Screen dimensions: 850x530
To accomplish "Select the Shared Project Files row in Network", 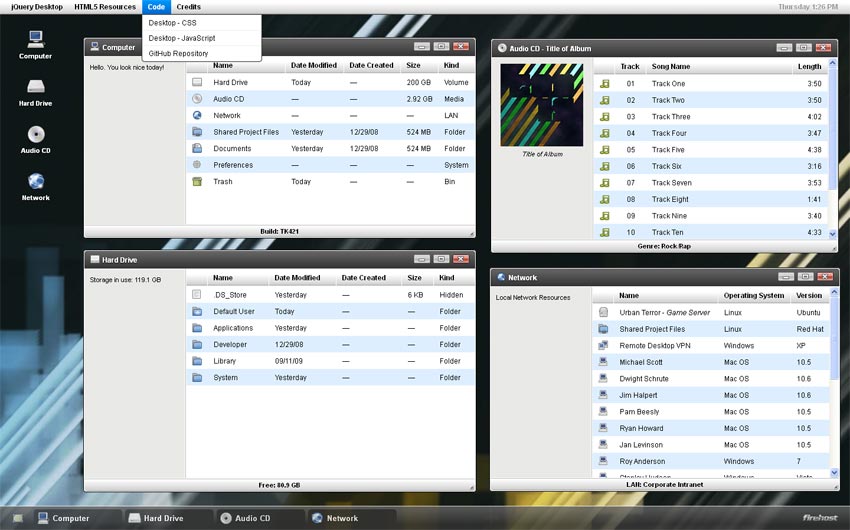I will pos(652,329).
